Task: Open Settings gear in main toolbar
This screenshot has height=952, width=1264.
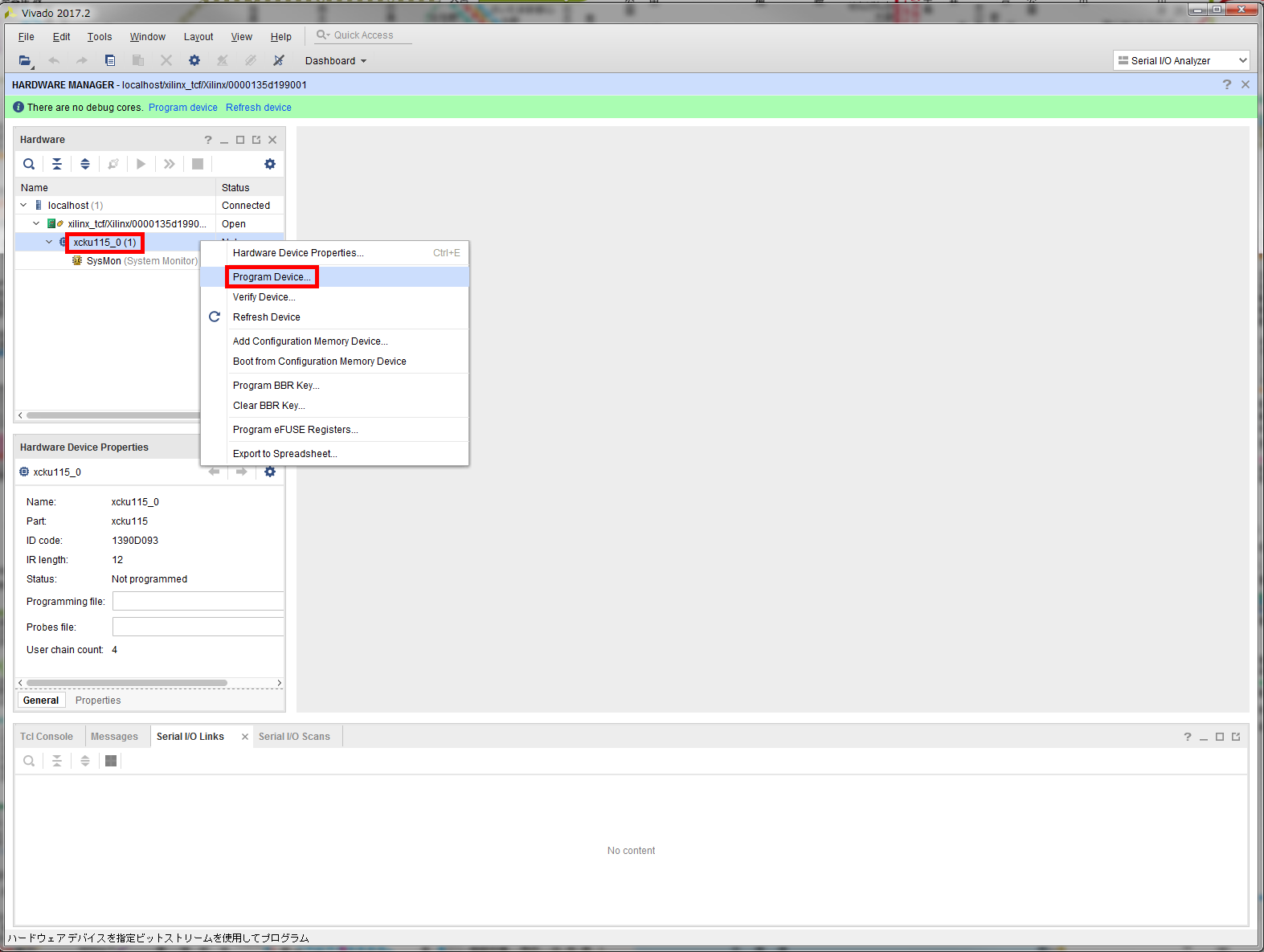Action: click(194, 60)
